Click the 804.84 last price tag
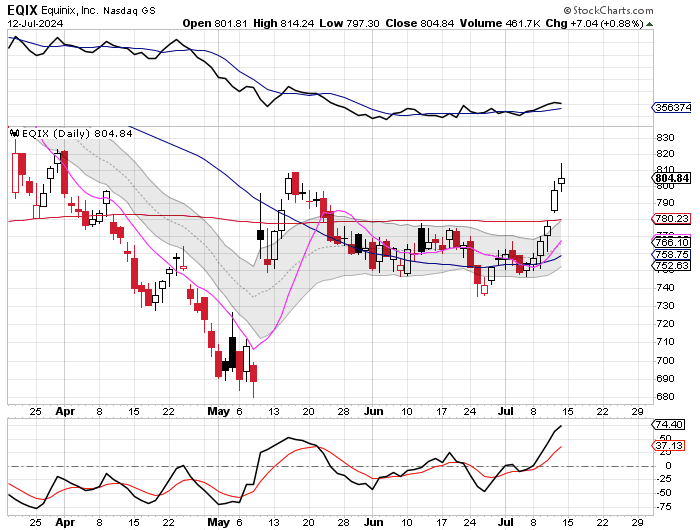 coord(670,178)
